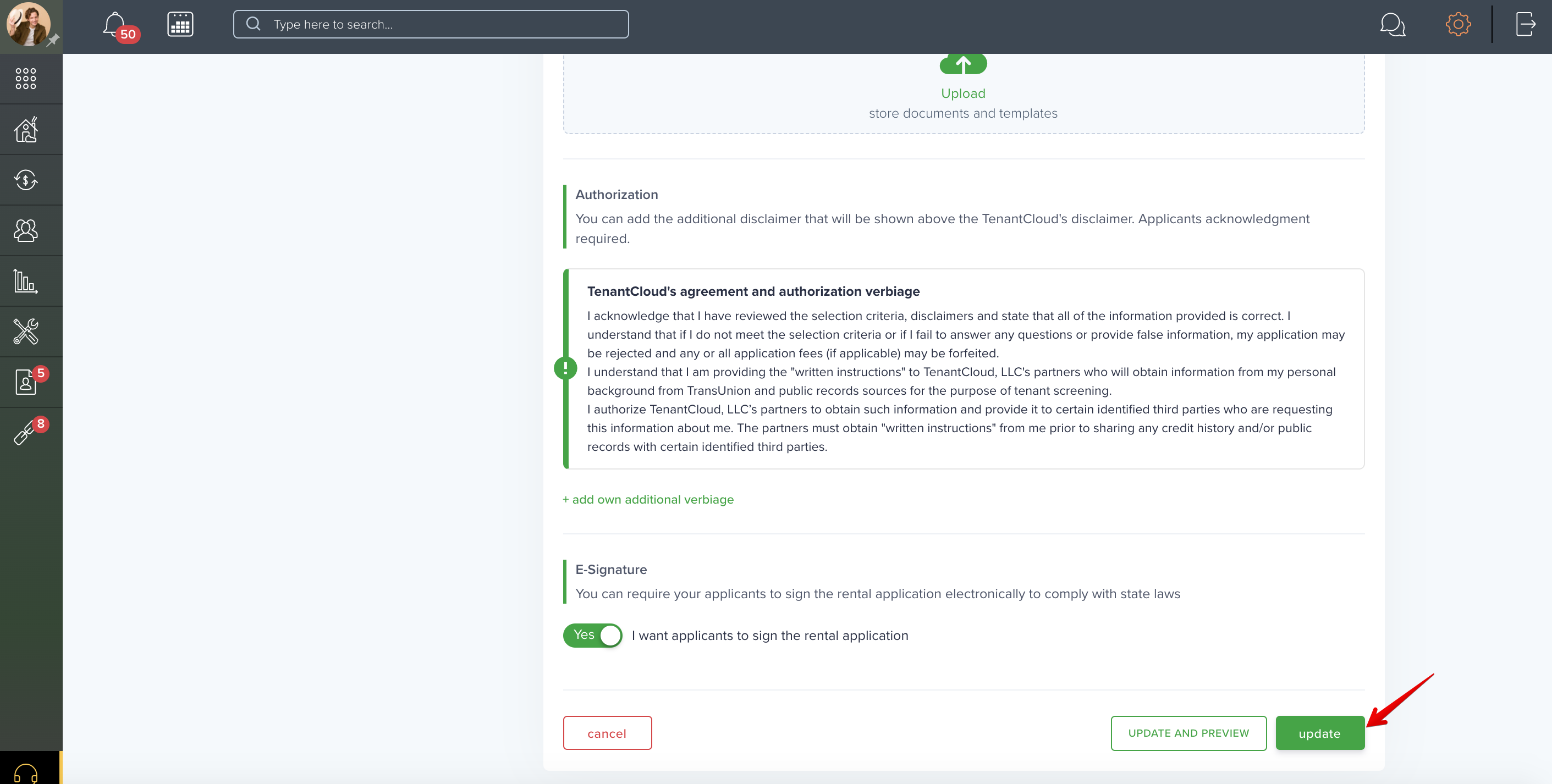Image resolution: width=1552 pixels, height=784 pixels.
Task: Open the applications icon with badge 5
Action: tap(26, 382)
